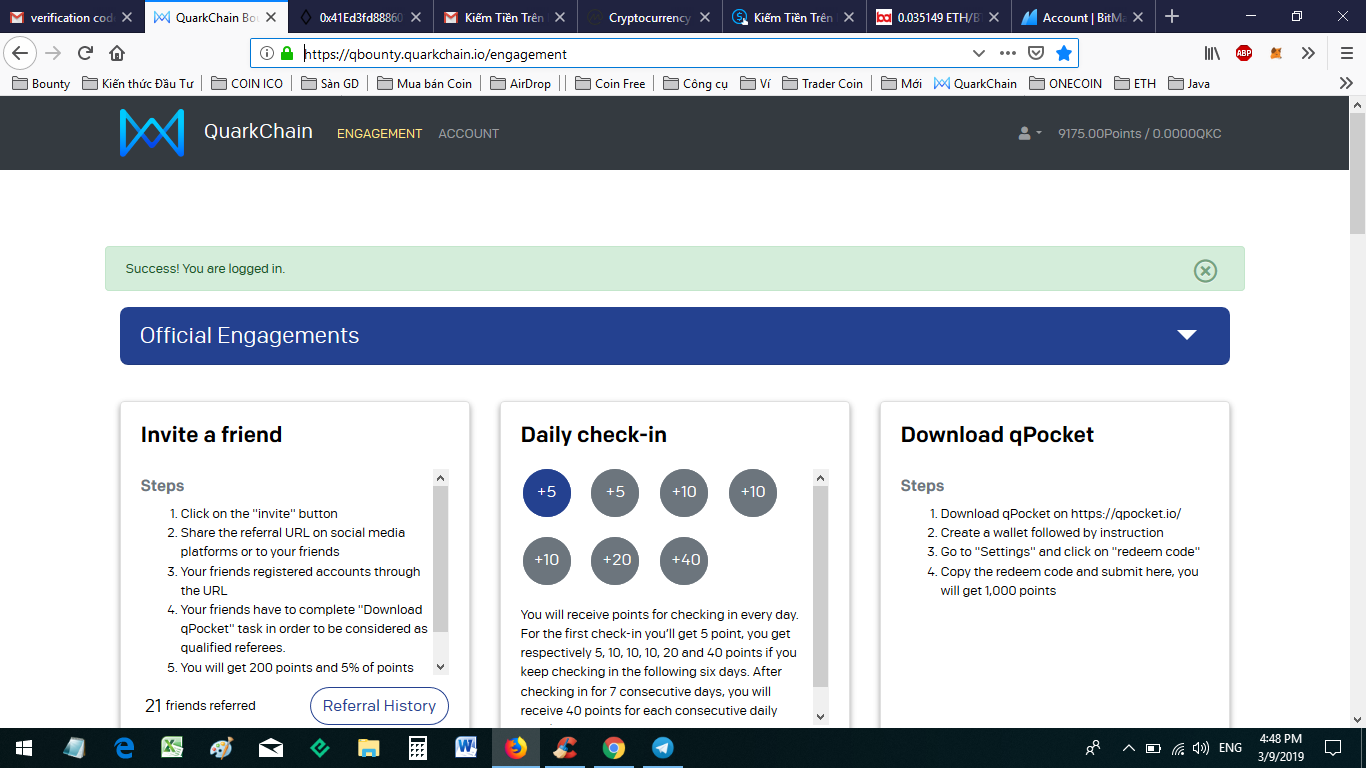Reload the current page
The width and height of the screenshot is (1366, 768).
85,53
